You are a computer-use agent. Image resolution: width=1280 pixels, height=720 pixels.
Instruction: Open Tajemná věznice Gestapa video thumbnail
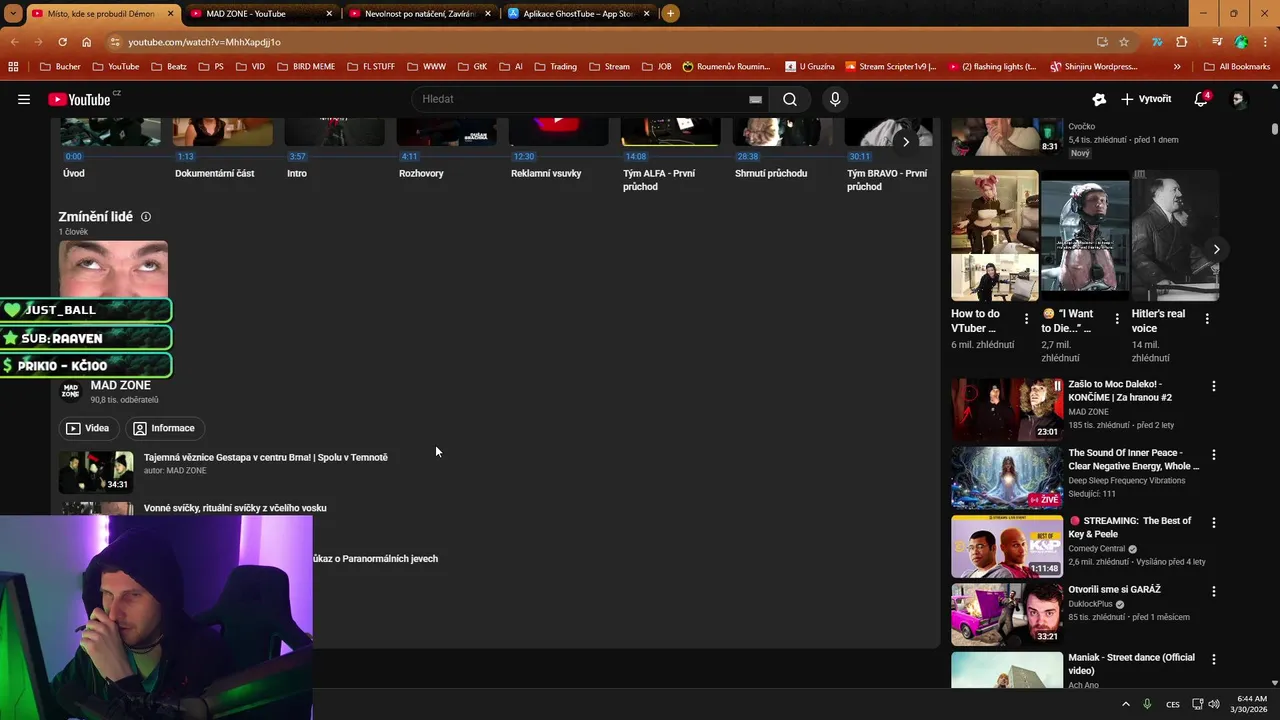tap(96, 472)
